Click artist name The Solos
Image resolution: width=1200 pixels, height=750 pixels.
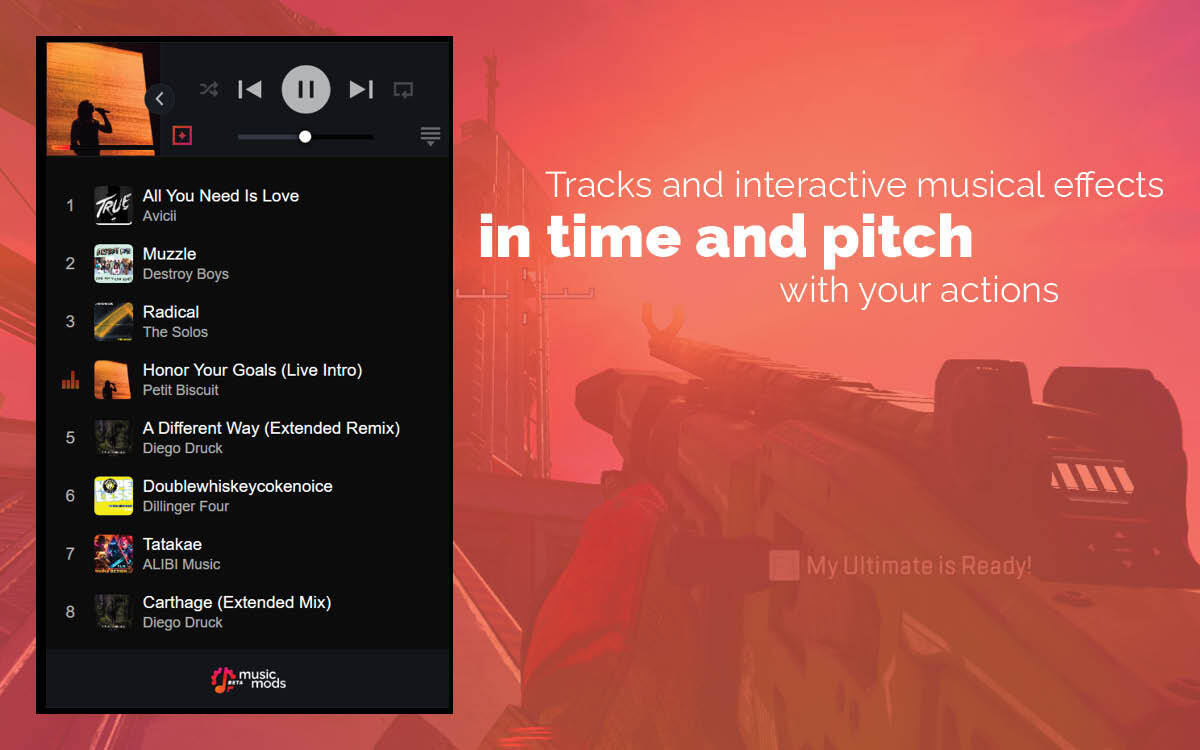(x=175, y=332)
